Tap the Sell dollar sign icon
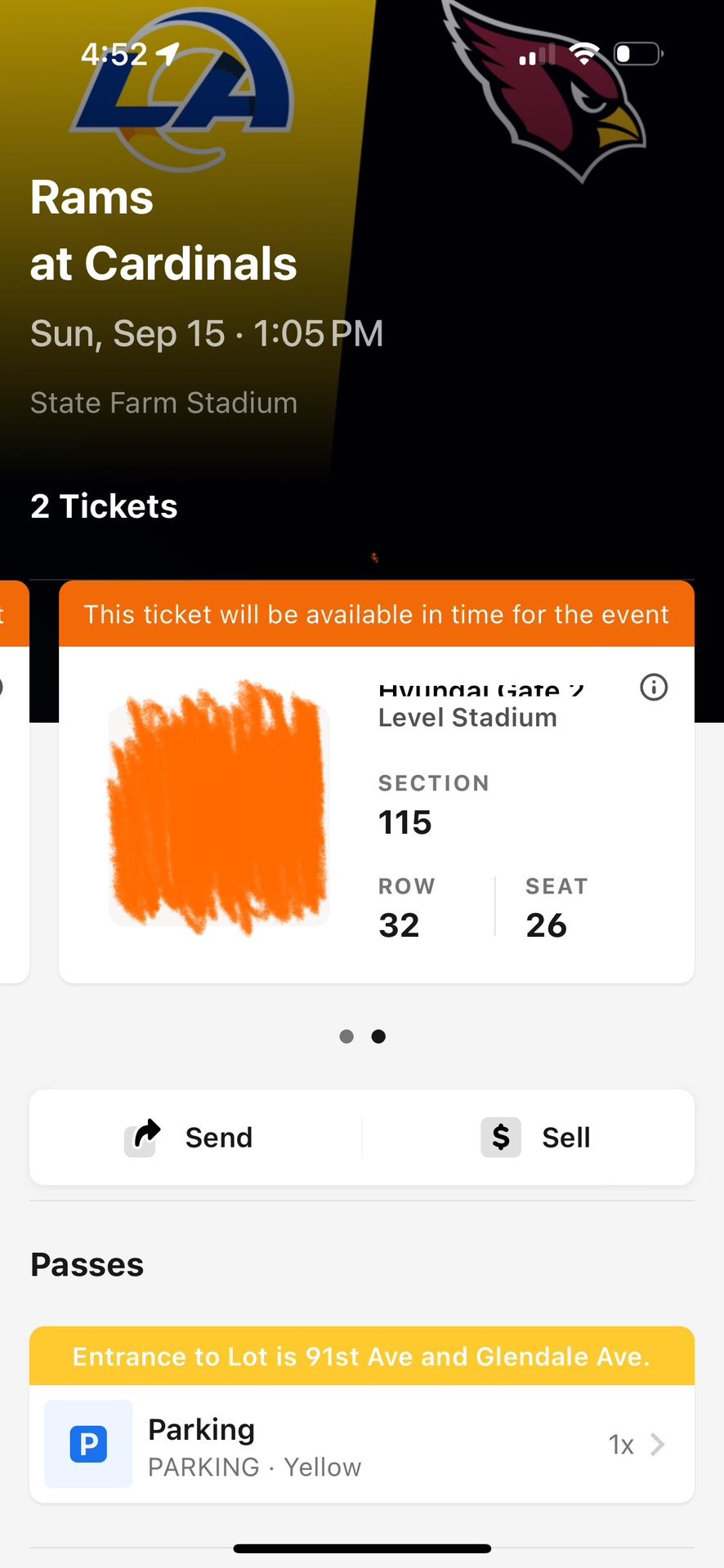724x1568 pixels. (501, 1137)
